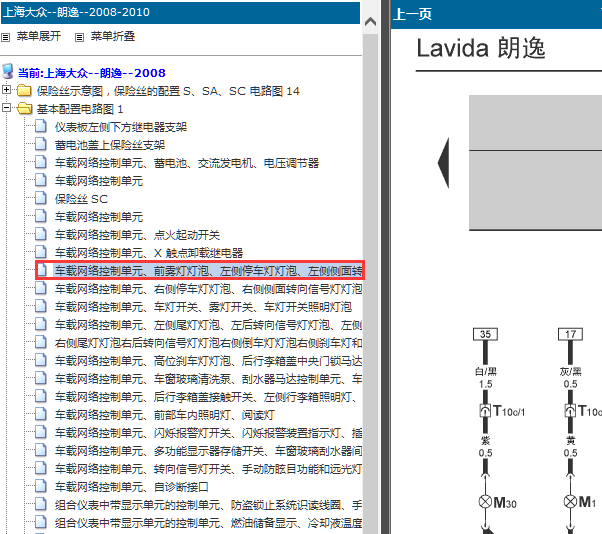Image resolution: width=602 pixels, height=534 pixels.
Task: Open 蓄电池盖上保险丝支架 page
Action: coord(110,145)
